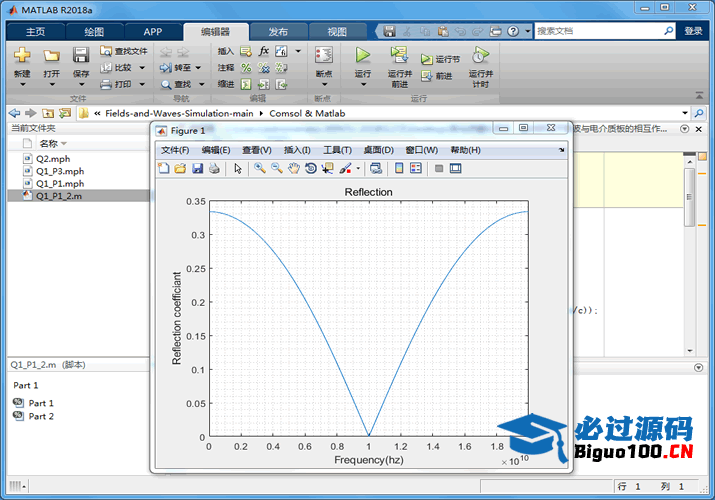
Task: Select the Pan hand tool in Figure 1
Action: [x=294, y=168]
